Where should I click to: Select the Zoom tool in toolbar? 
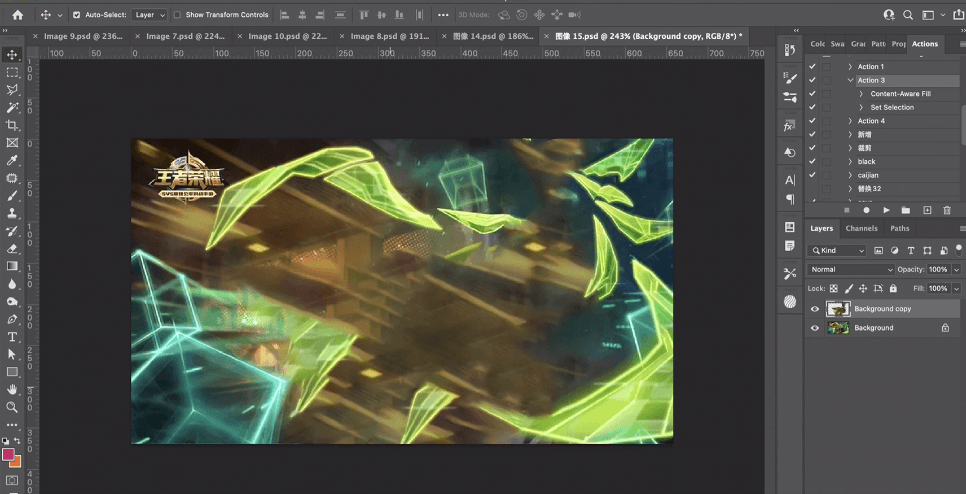tap(13, 407)
